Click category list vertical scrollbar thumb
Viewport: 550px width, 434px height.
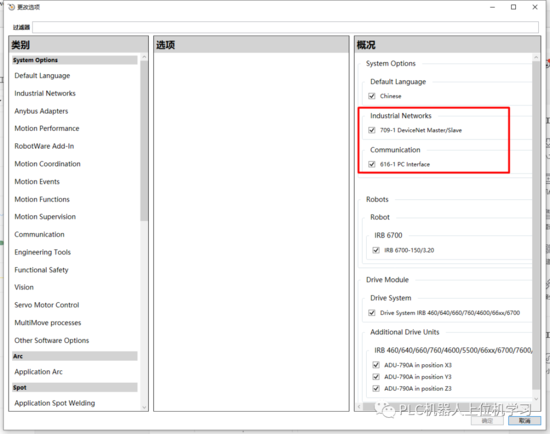144,141
